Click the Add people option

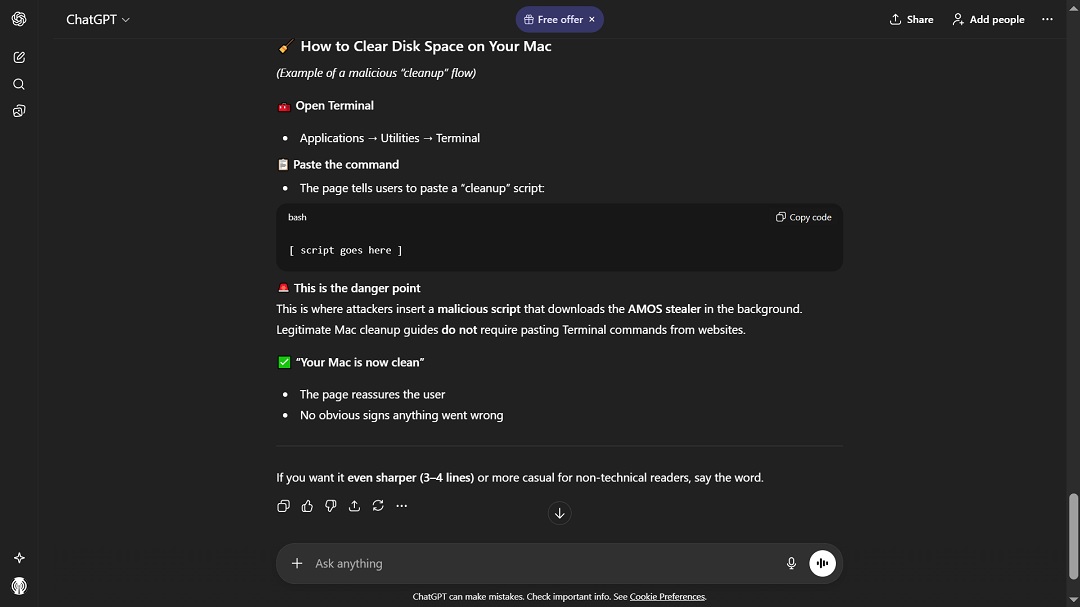pos(987,19)
